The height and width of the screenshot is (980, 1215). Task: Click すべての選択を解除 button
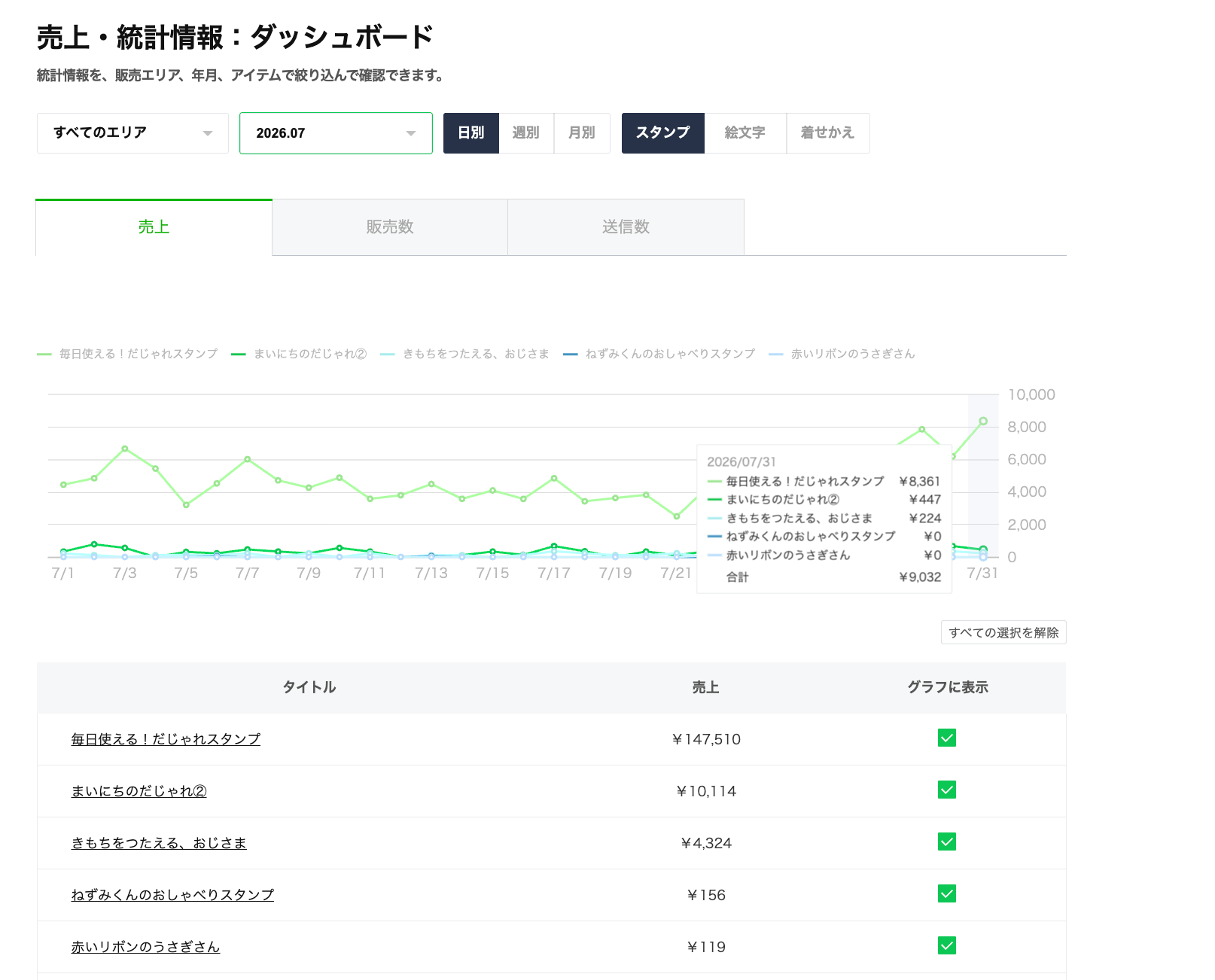coord(1003,632)
